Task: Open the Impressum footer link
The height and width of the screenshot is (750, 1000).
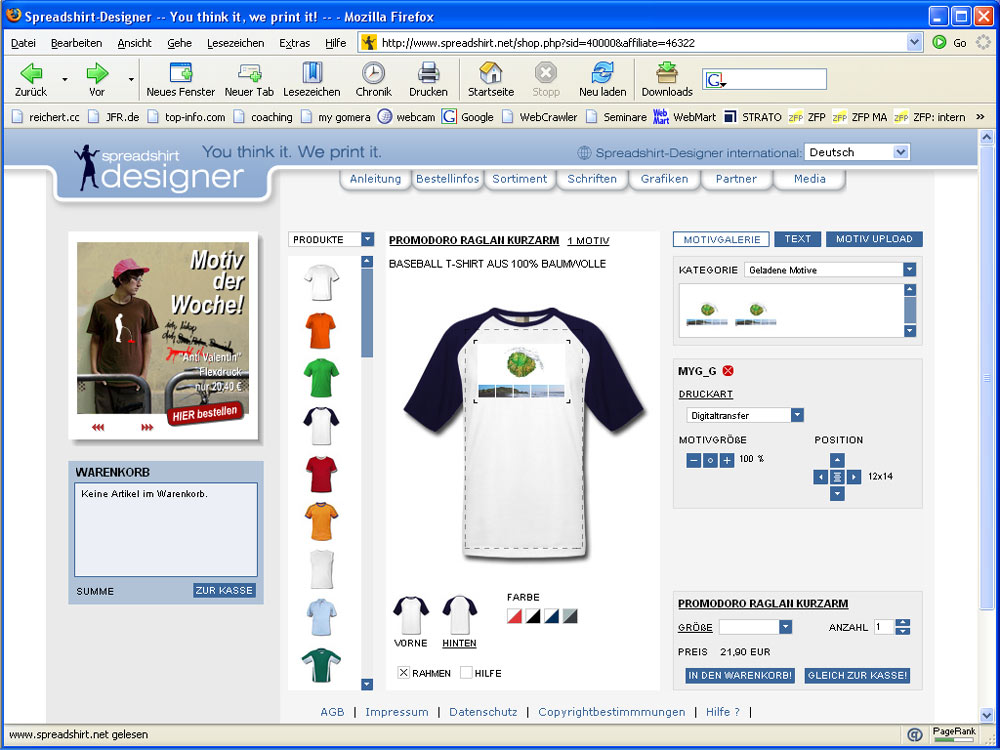Action: pos(397,712)
